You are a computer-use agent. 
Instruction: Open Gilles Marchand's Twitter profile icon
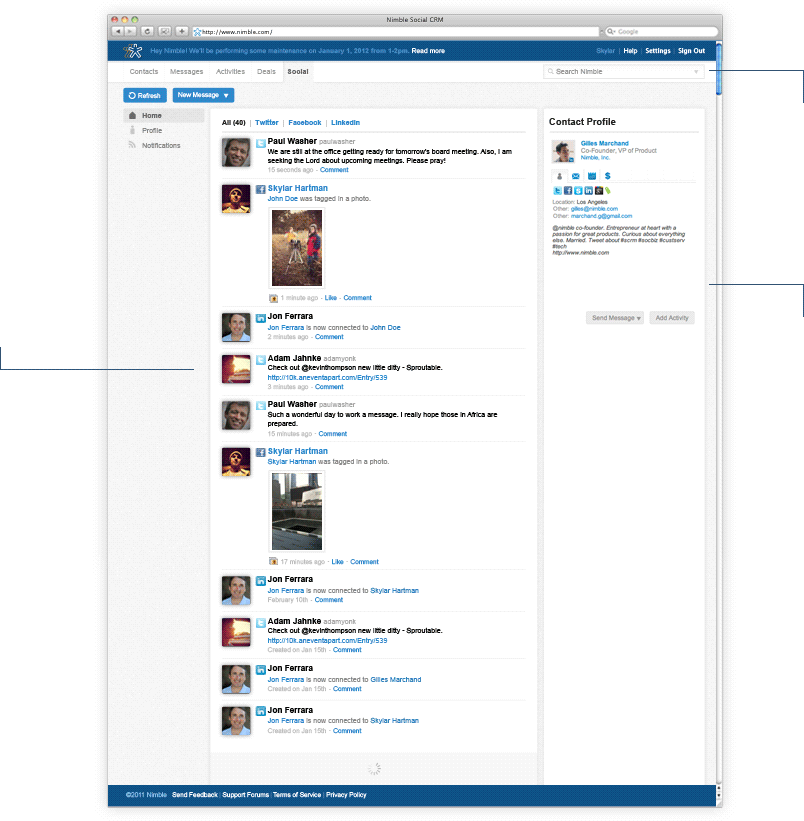click(x=557, y=191)
